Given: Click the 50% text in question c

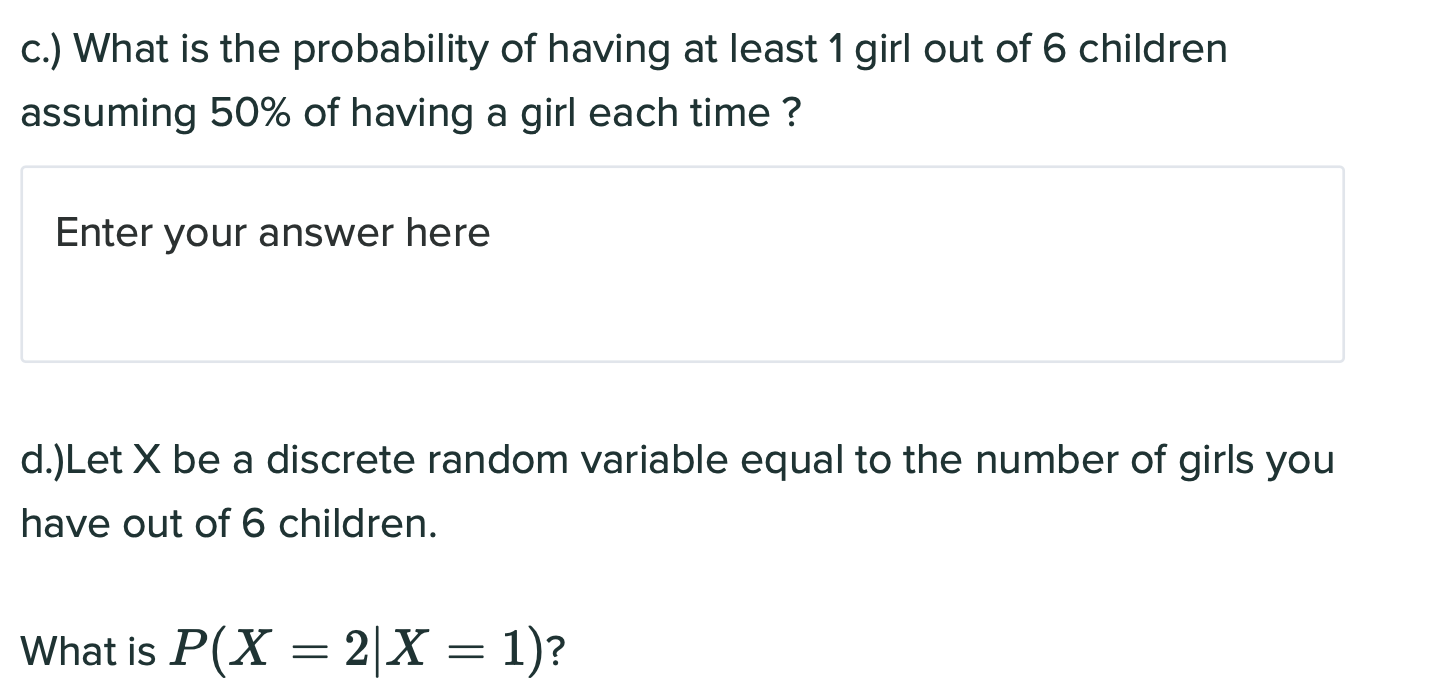Looking at the screenshot, I should 251,113.
